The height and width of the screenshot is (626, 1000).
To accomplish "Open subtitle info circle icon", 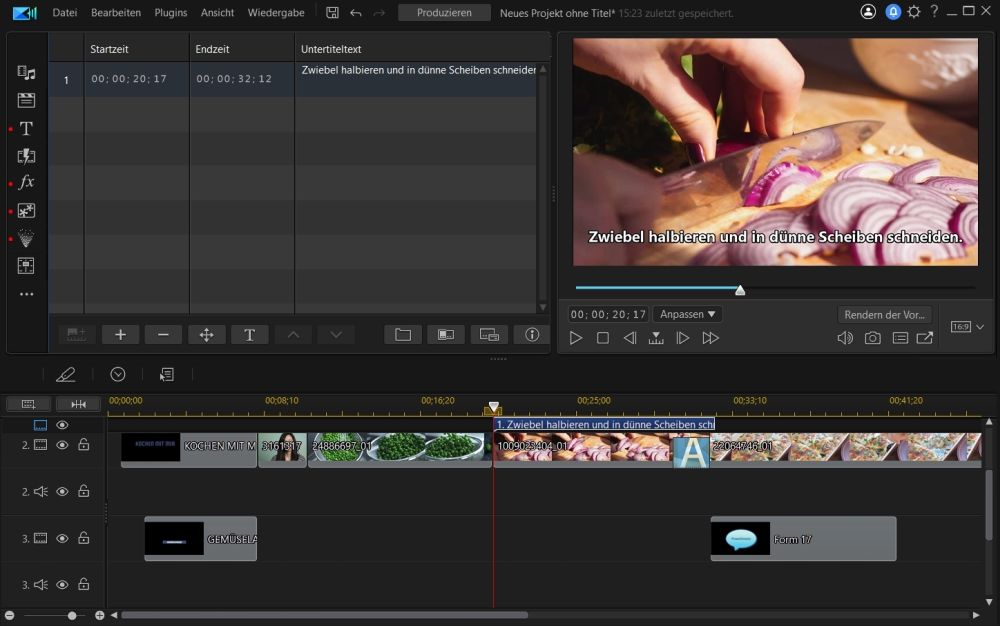I will 532,335.
